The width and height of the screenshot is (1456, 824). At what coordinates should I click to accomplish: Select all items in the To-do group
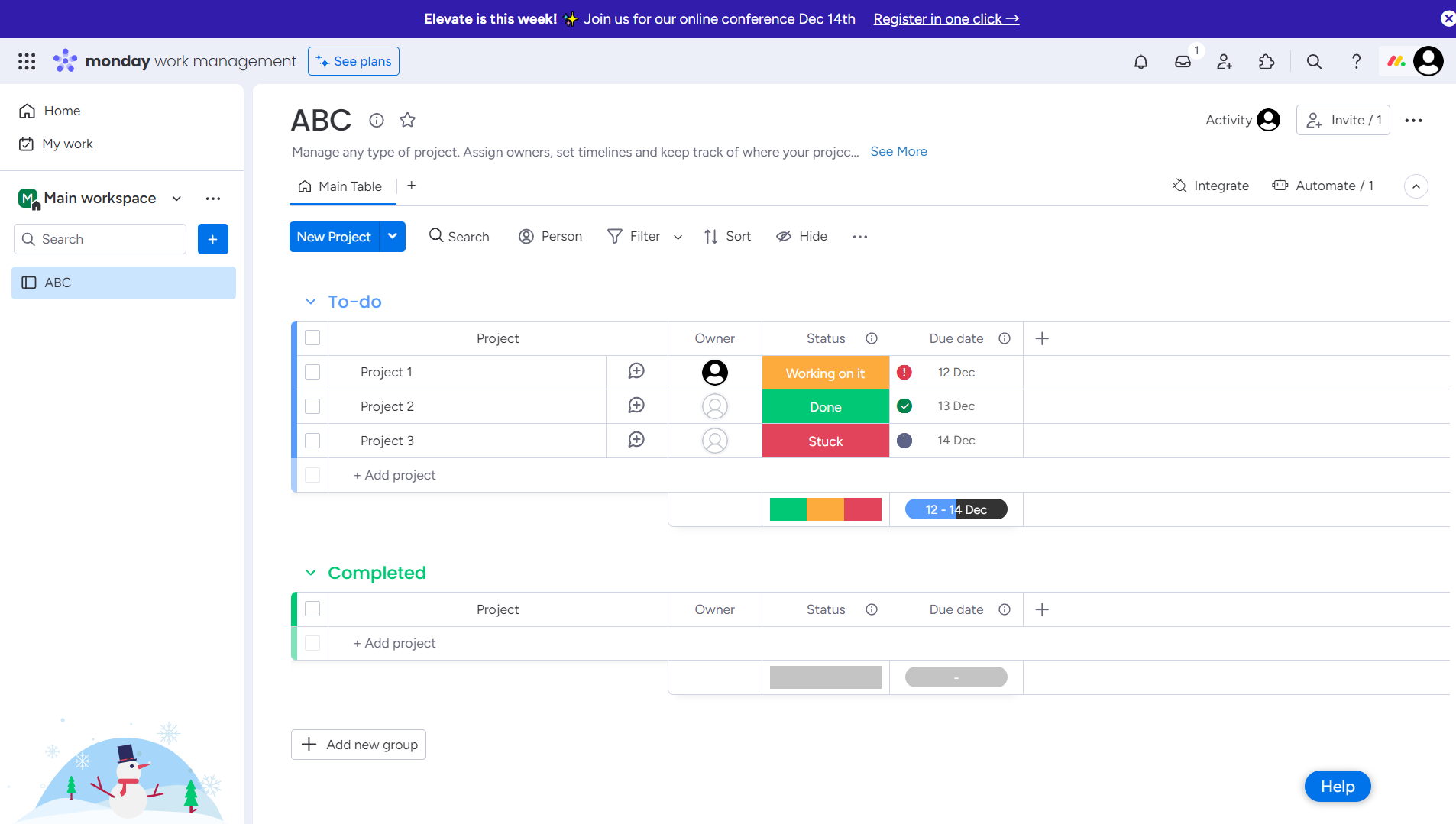click(x=312, y=338)
